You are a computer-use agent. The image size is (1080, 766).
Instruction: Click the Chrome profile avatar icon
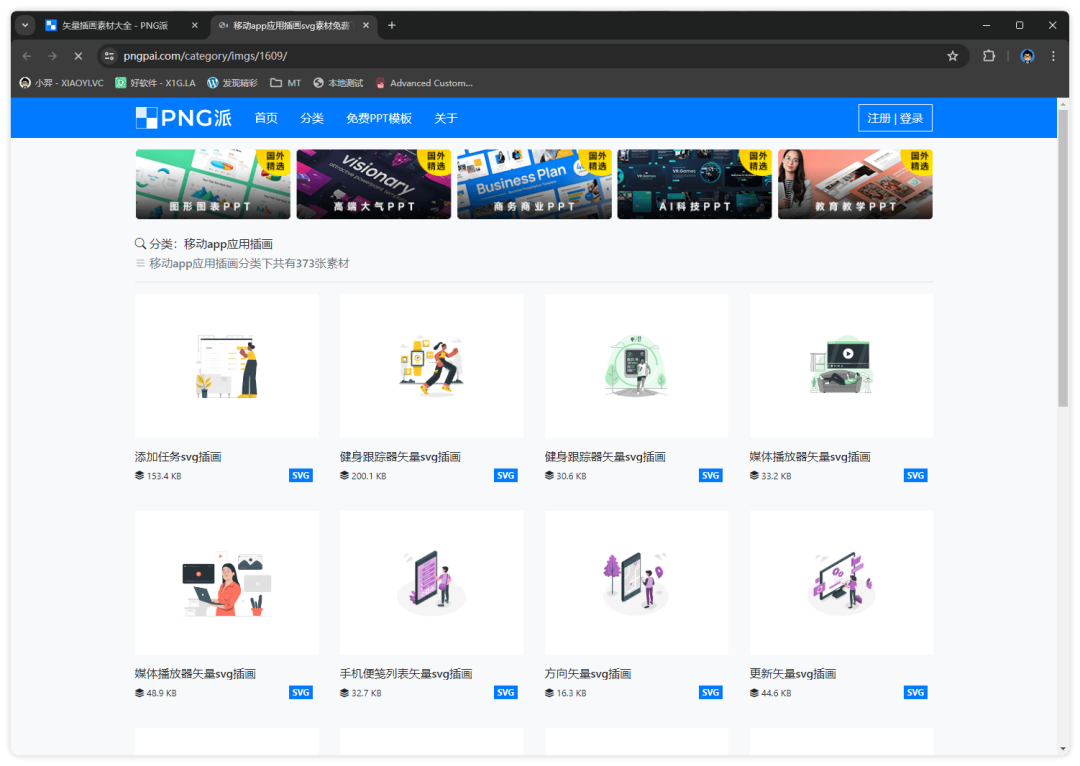pyautogui.click(x=1027, y=56)
